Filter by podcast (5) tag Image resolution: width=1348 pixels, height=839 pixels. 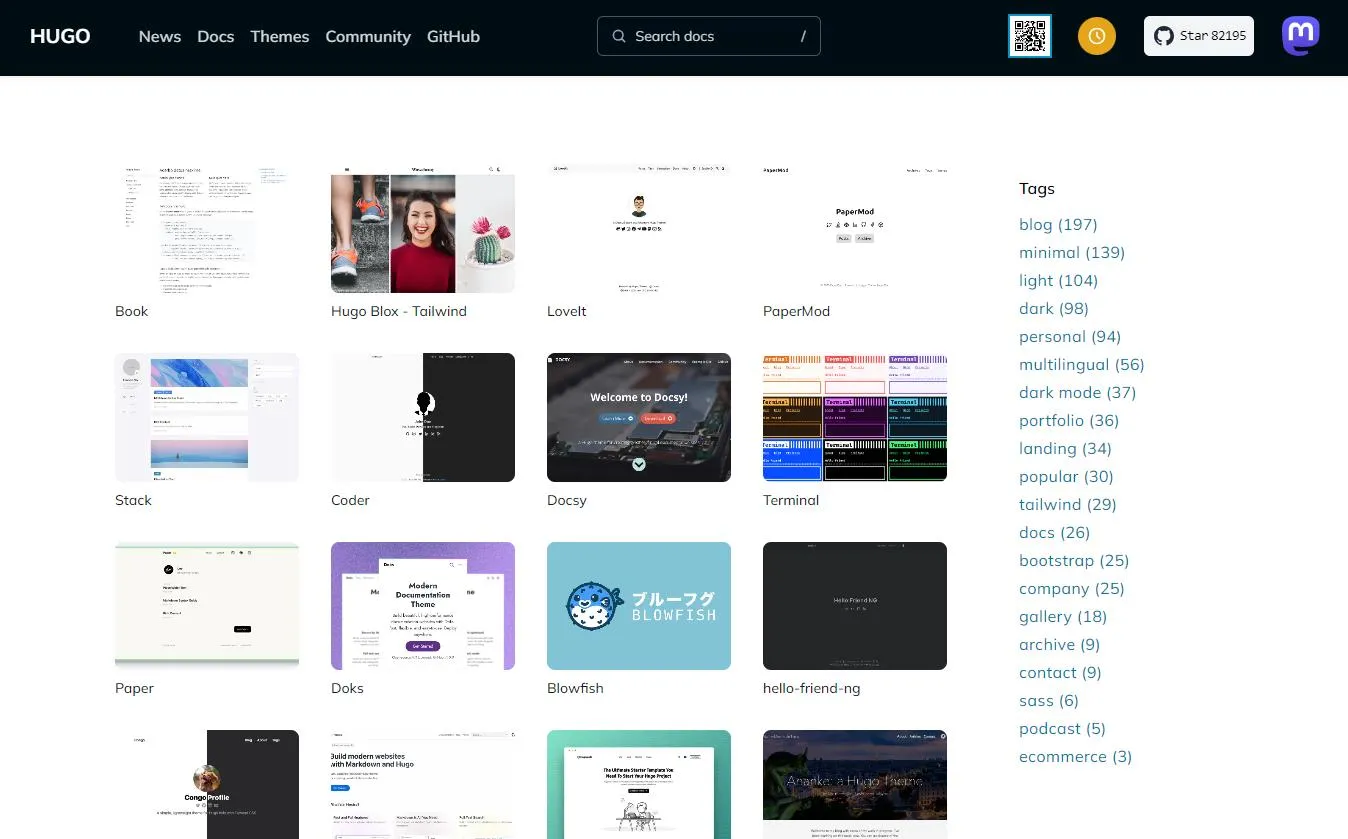pos(1062,728)
